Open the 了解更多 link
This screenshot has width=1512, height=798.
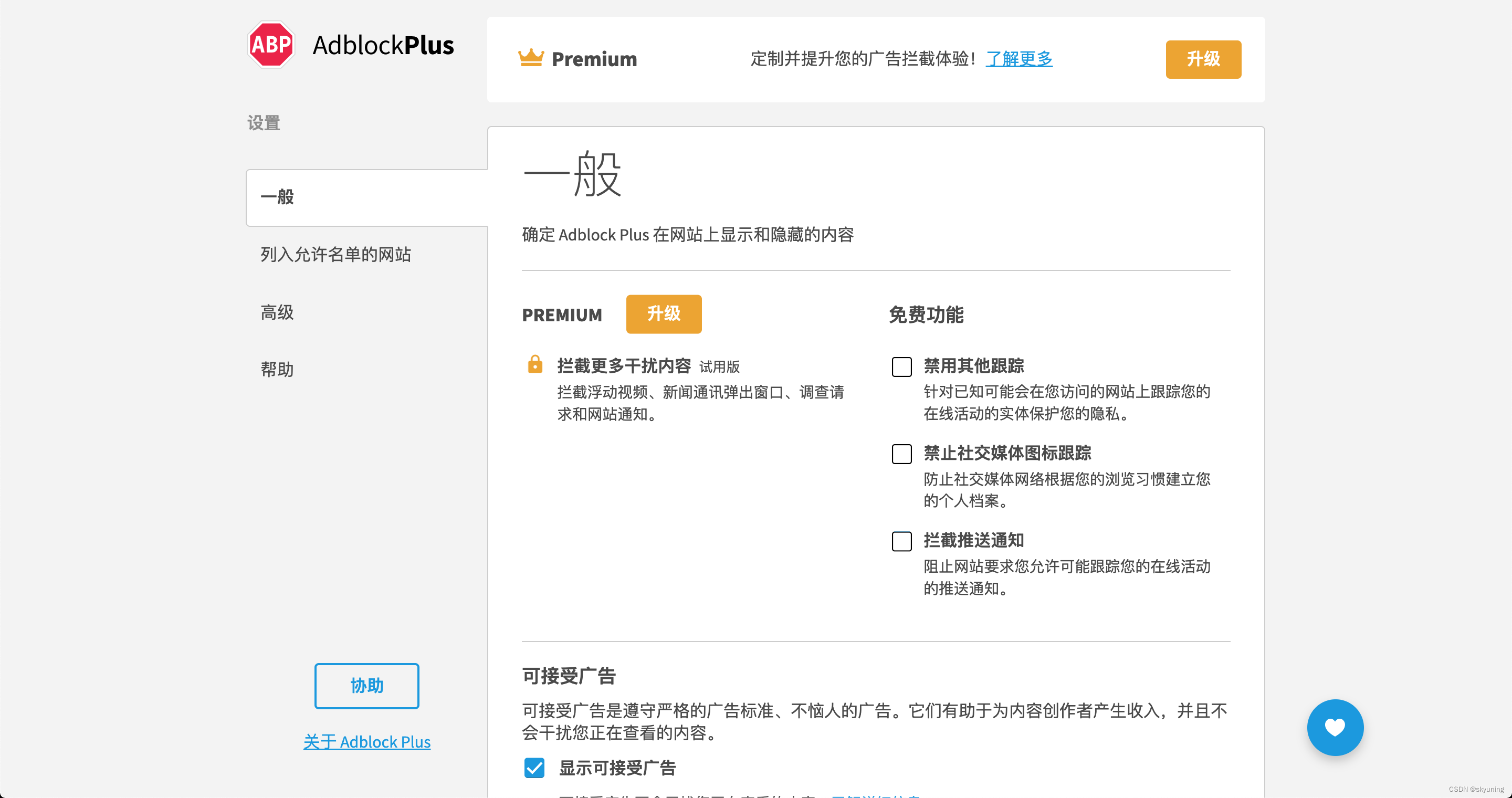(x=1018, y=59)
